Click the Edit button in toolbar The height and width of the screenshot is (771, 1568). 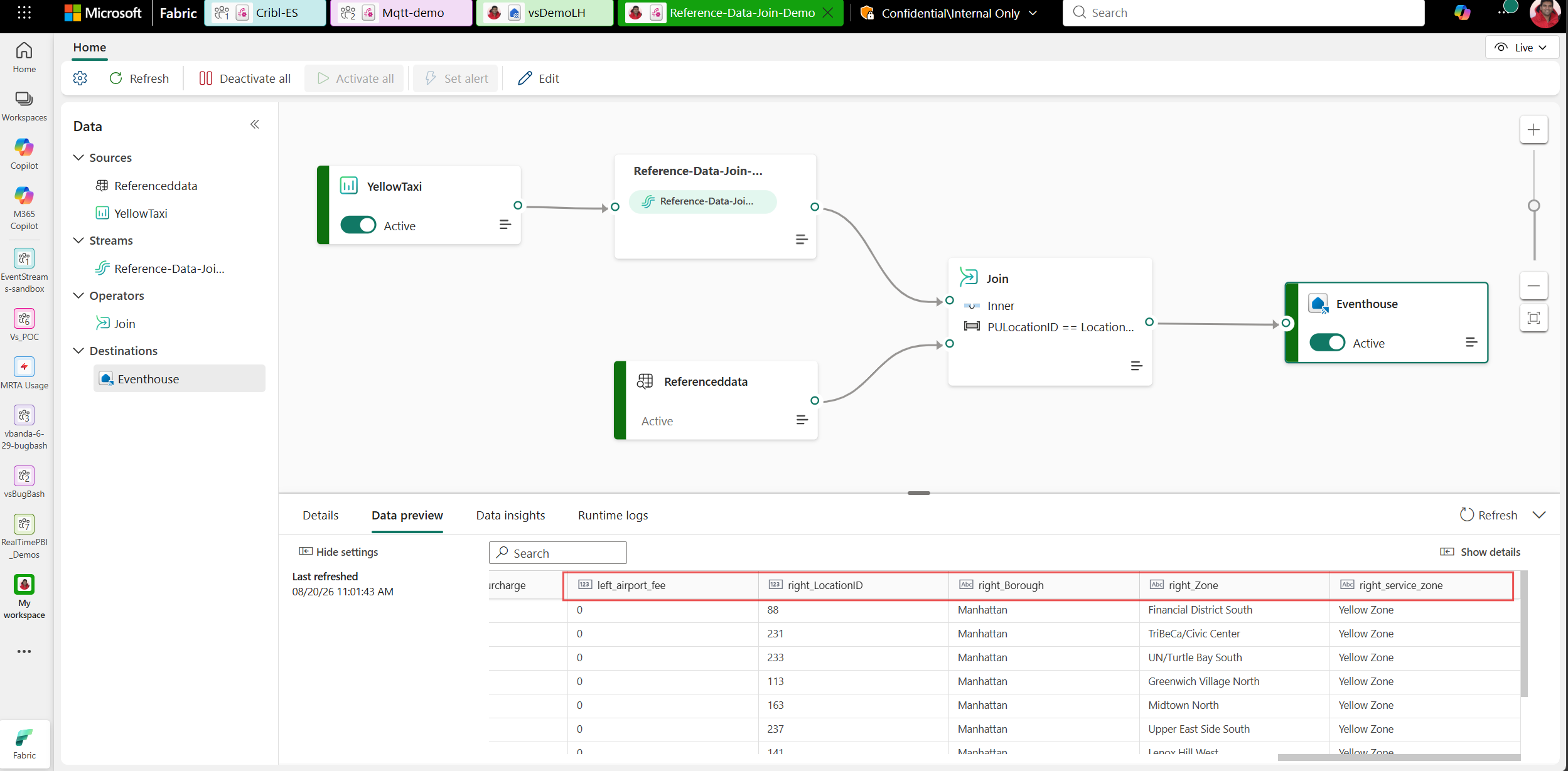click(539, 78)
